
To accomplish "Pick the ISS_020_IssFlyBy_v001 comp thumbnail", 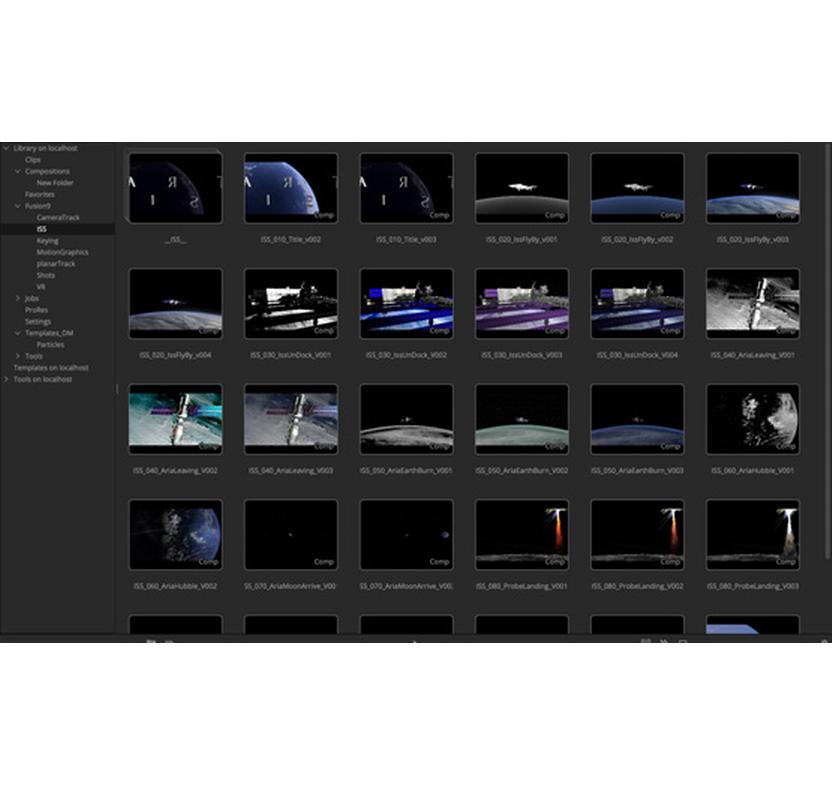I will pos(522,188).
